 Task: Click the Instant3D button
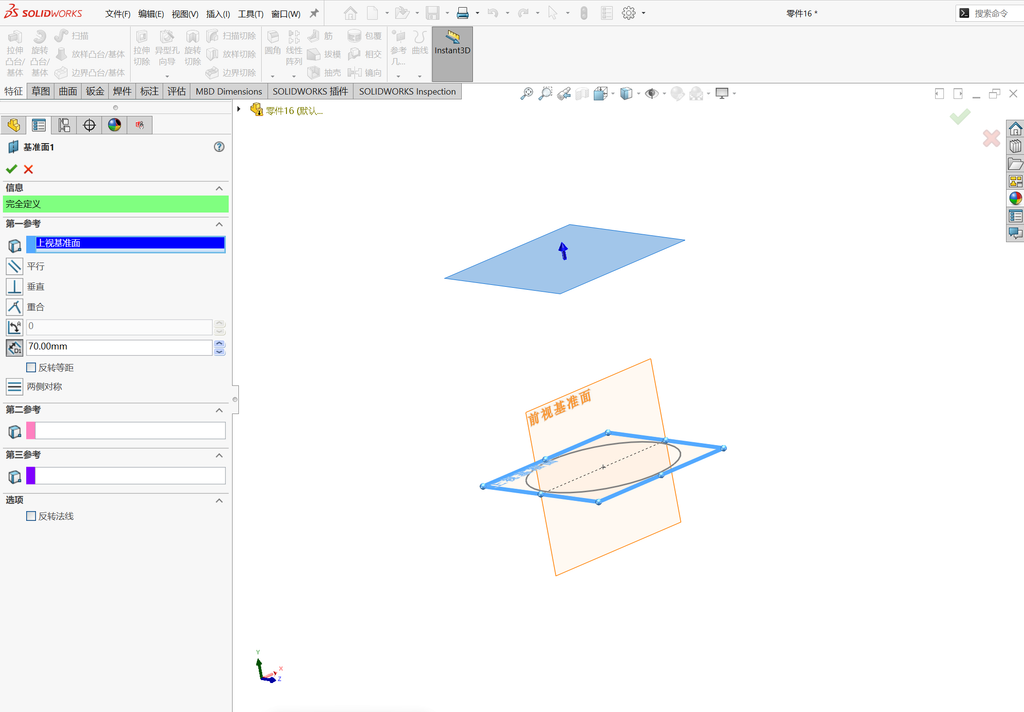pos(452,54)
